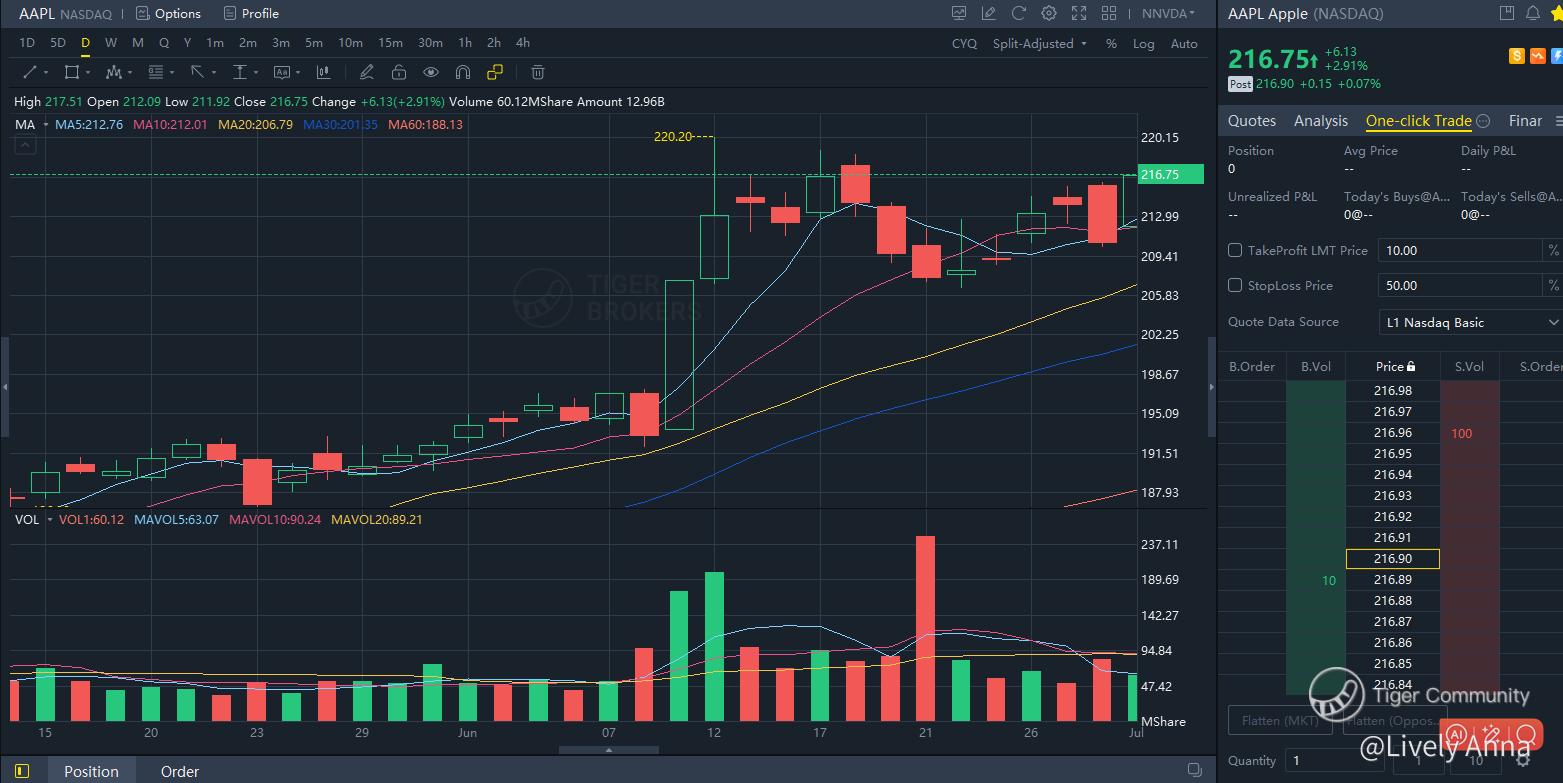This screenshot has height=783, width=1563.
Task: Switch chart to 4h timeframe
Action: tap(523, 43)
